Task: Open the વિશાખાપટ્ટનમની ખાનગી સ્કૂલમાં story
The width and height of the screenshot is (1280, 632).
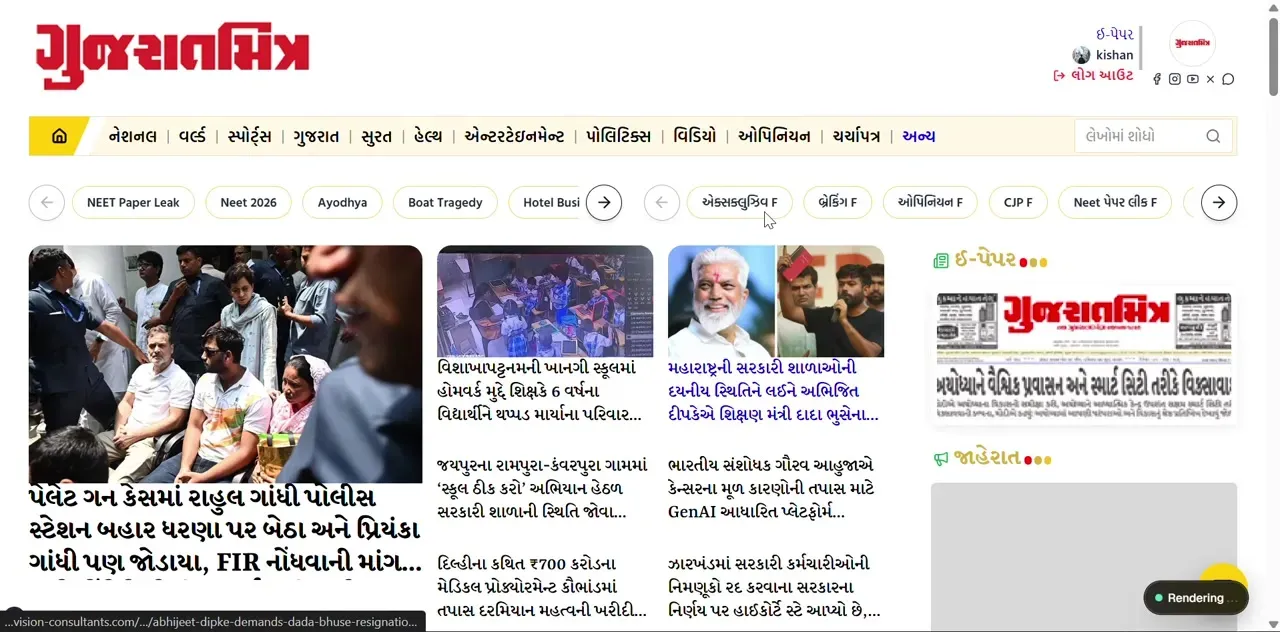Action: tap(540, 391)
